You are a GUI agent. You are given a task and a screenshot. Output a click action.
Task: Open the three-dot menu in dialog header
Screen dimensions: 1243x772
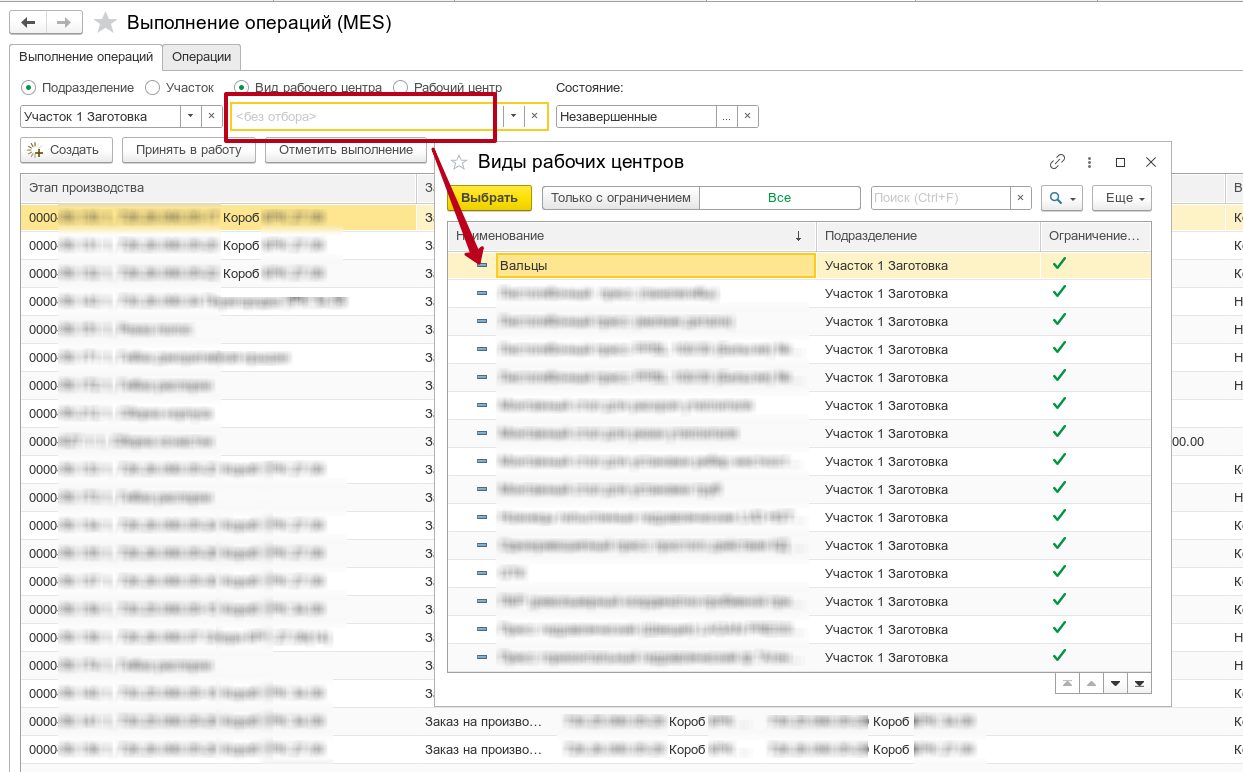click(x=1089, y=162)
